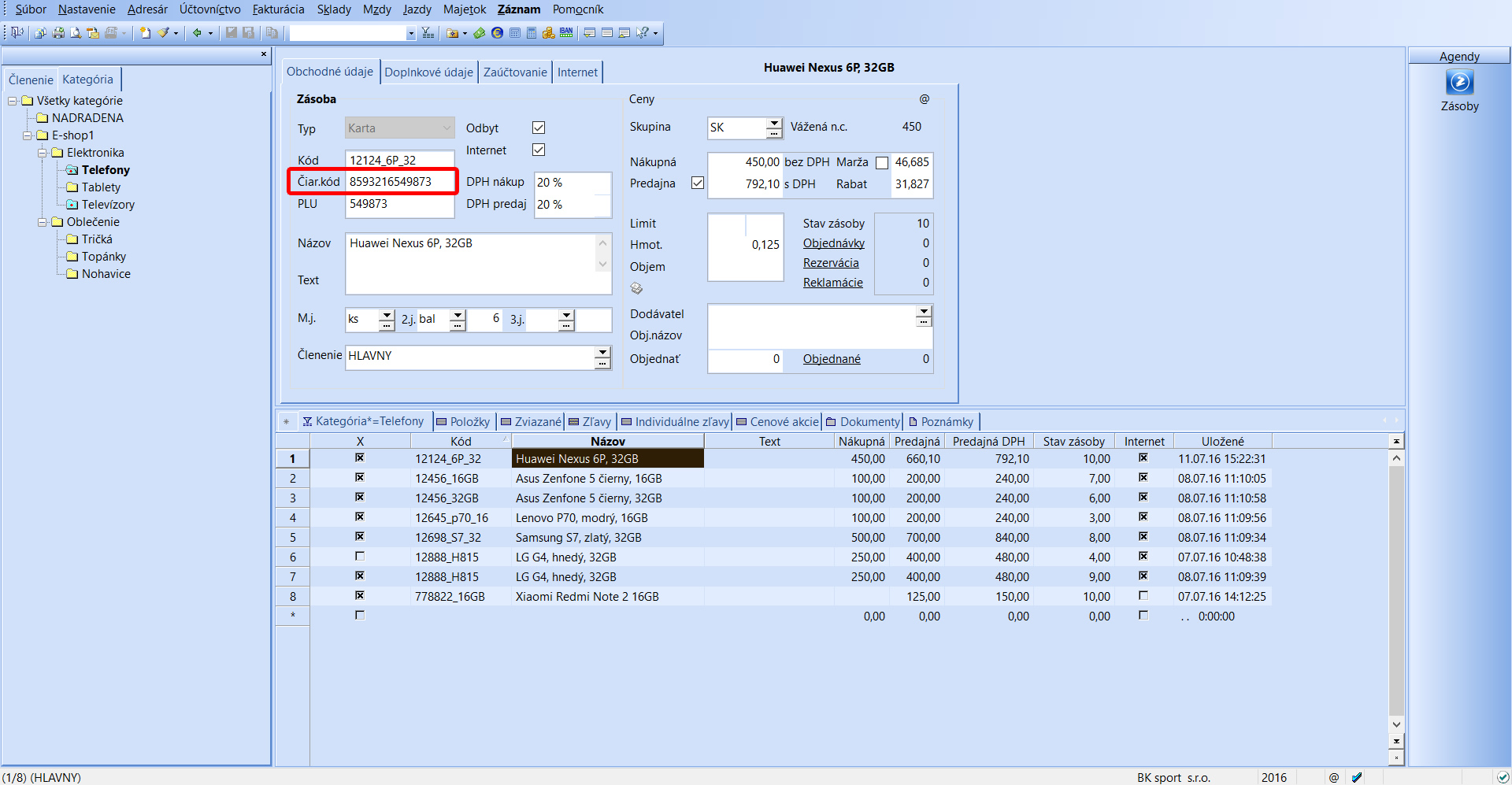
Task: Click the IBAN toolbar icon
Action: coord(566,32)
